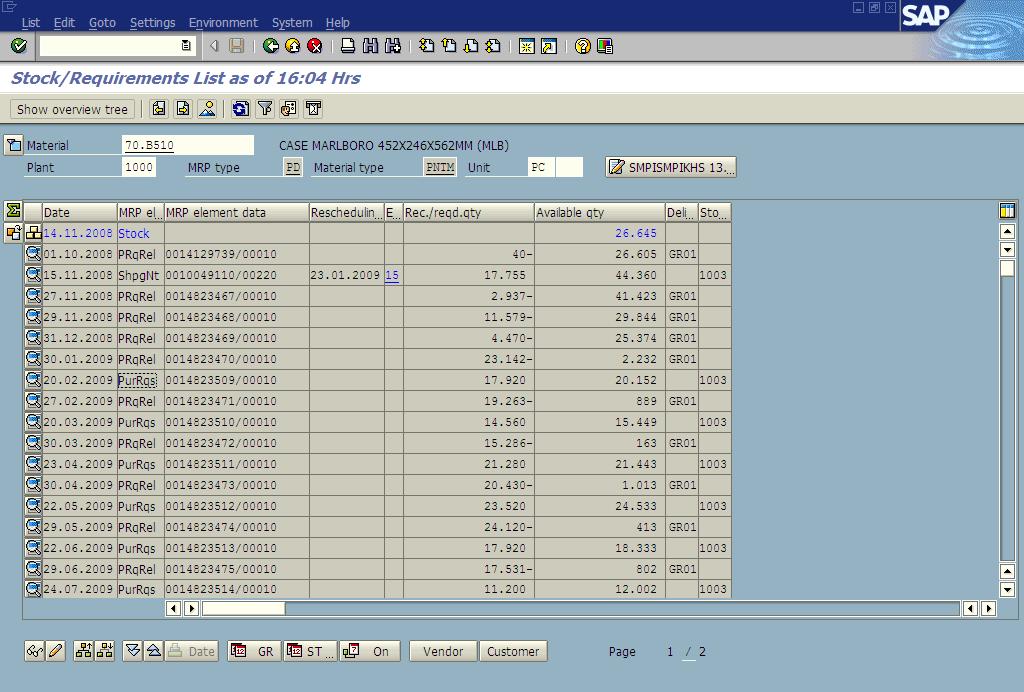The image size is (1024, 692).
Task: Click the yellow Exit arrow icon
Action: pyautogui.click(x=293, y=46)
